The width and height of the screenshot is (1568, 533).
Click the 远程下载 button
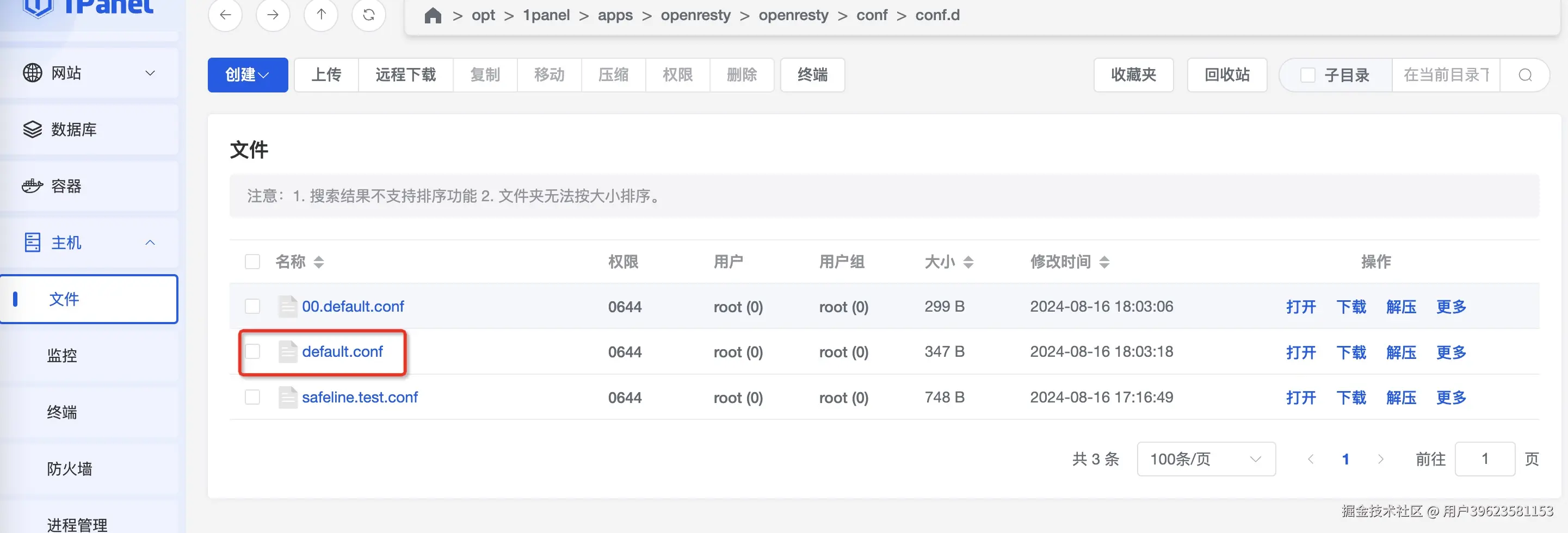click(405, 75)
